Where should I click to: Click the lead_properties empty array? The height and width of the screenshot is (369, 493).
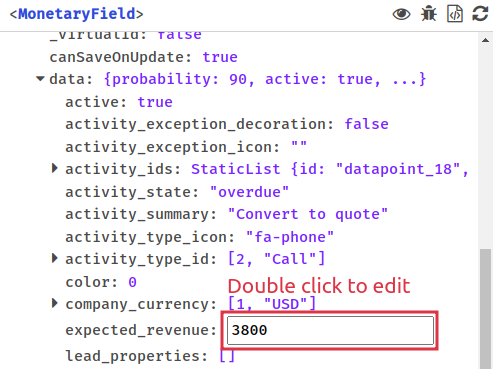pyautogui.click(x=227, y=356)
